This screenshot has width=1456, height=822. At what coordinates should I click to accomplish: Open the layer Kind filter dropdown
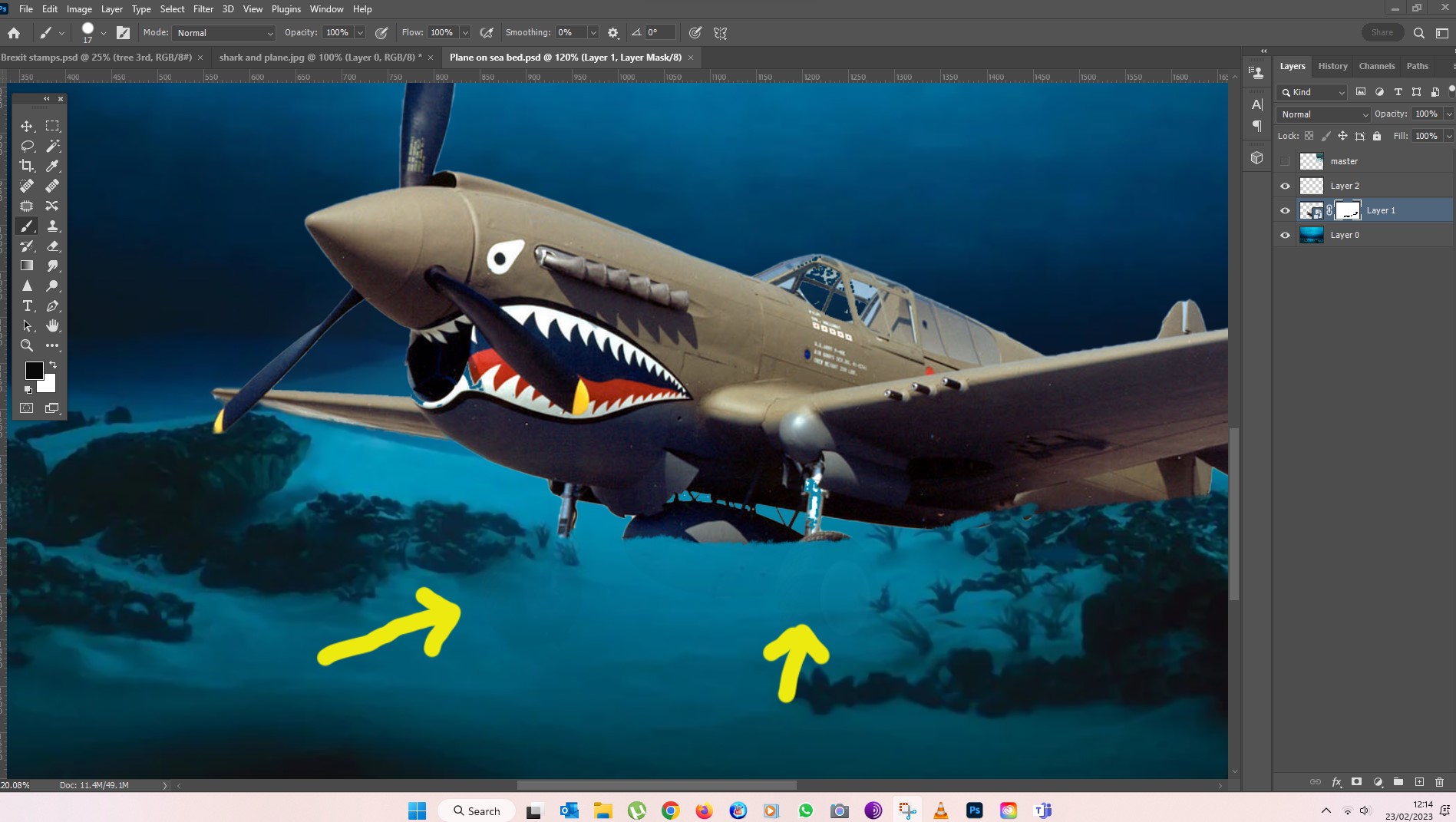tap(1312, 92)
